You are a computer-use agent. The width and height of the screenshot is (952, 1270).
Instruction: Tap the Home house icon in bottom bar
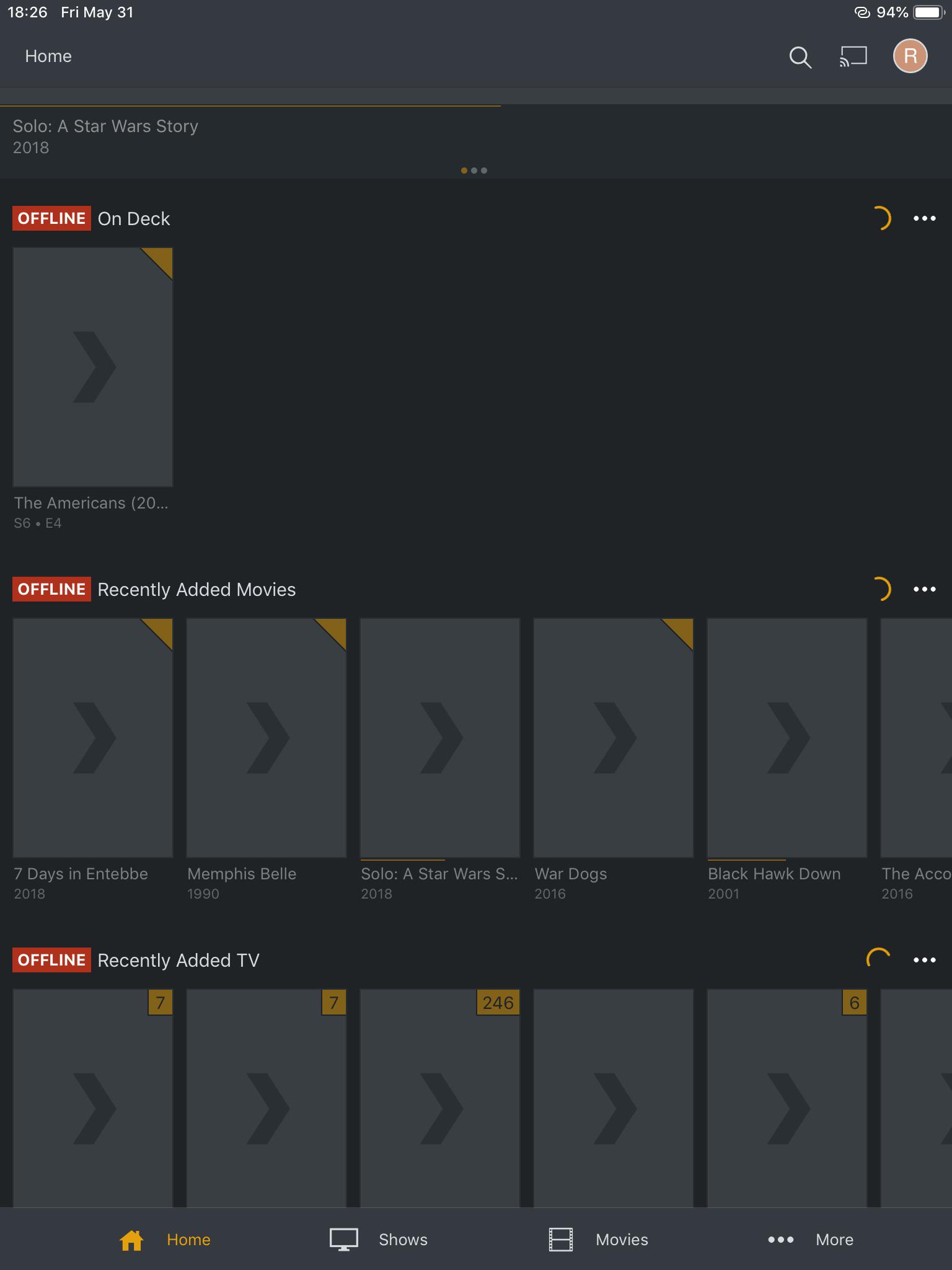[x=131, y=1240]
